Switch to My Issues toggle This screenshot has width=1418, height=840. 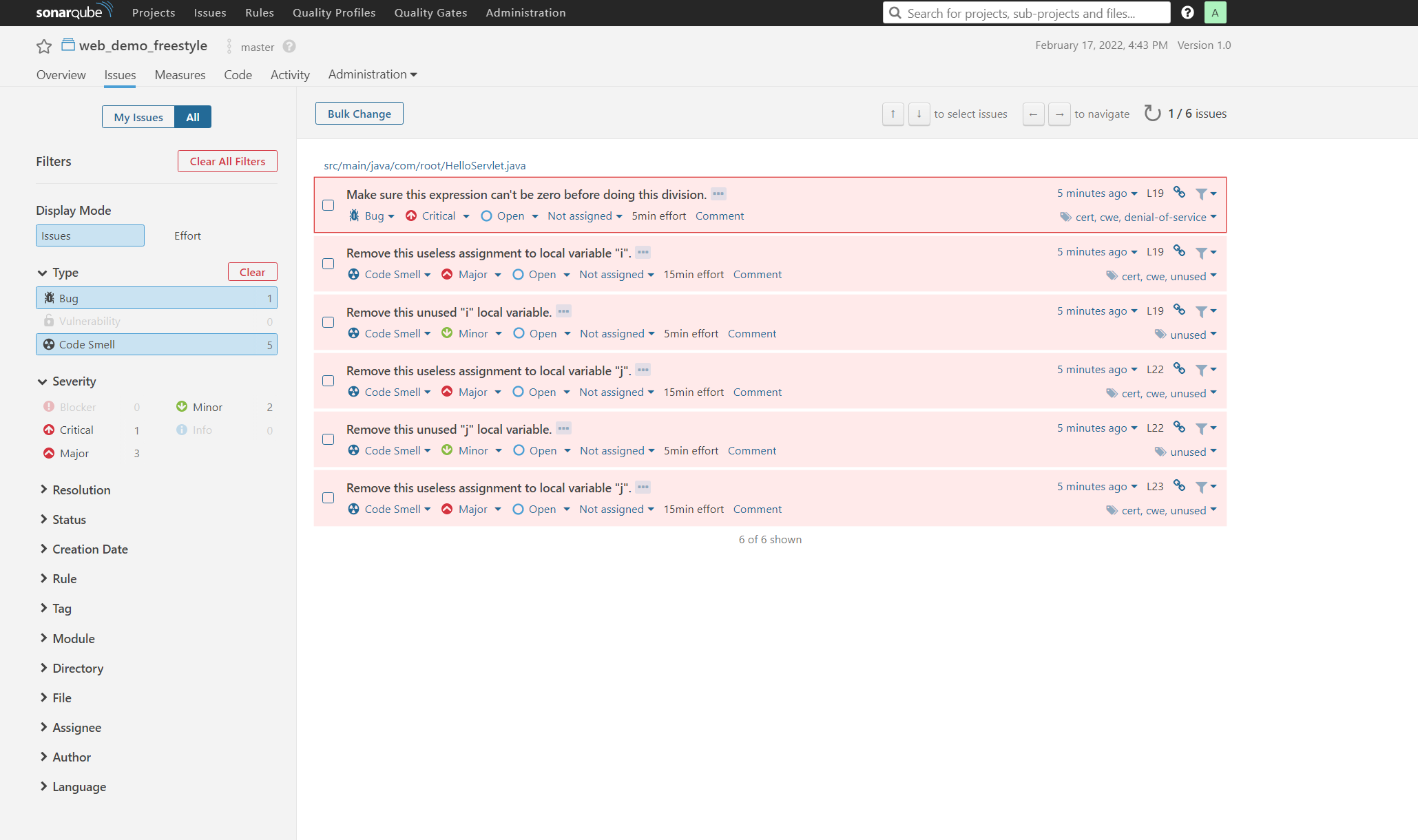[138, 117]
